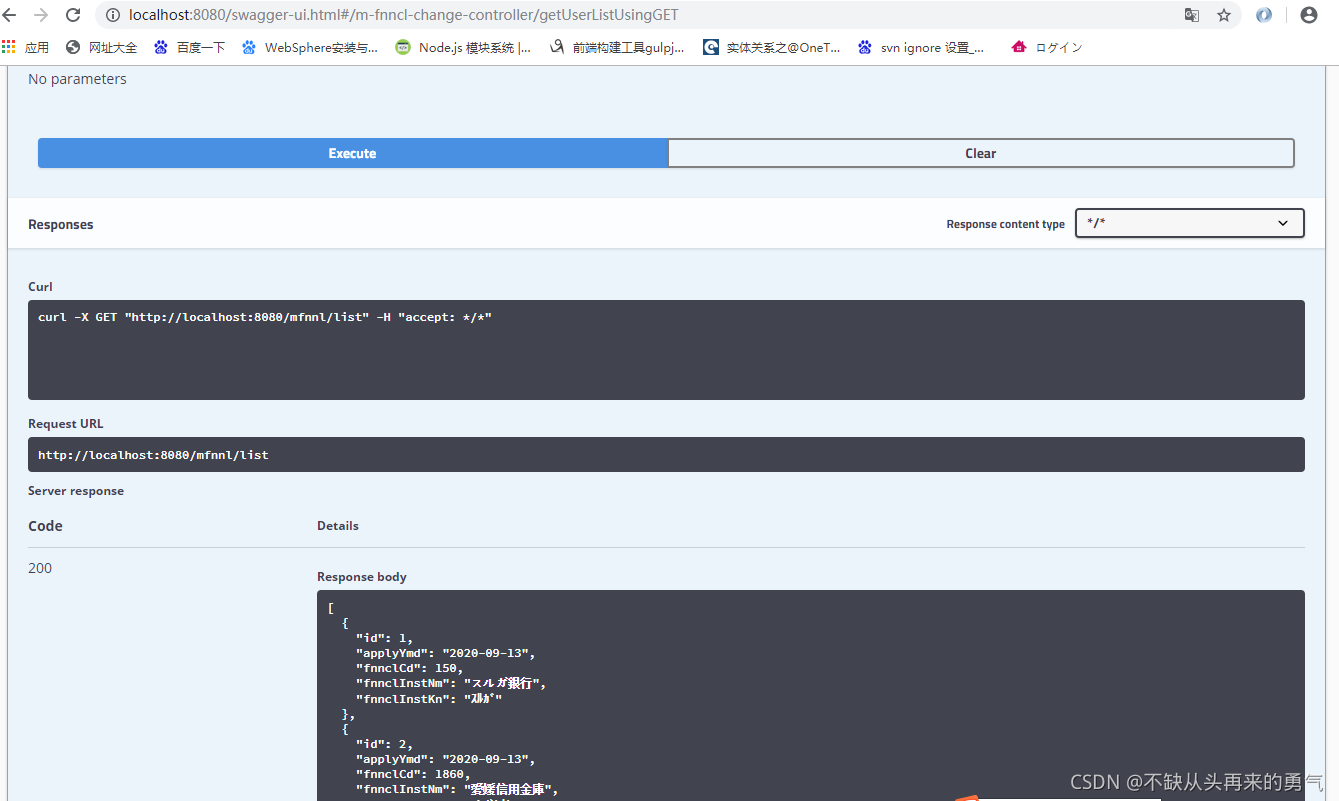Open the user profile avatar icon
The height and width of the screenshot is (801, 1339).
point(1308,15)
